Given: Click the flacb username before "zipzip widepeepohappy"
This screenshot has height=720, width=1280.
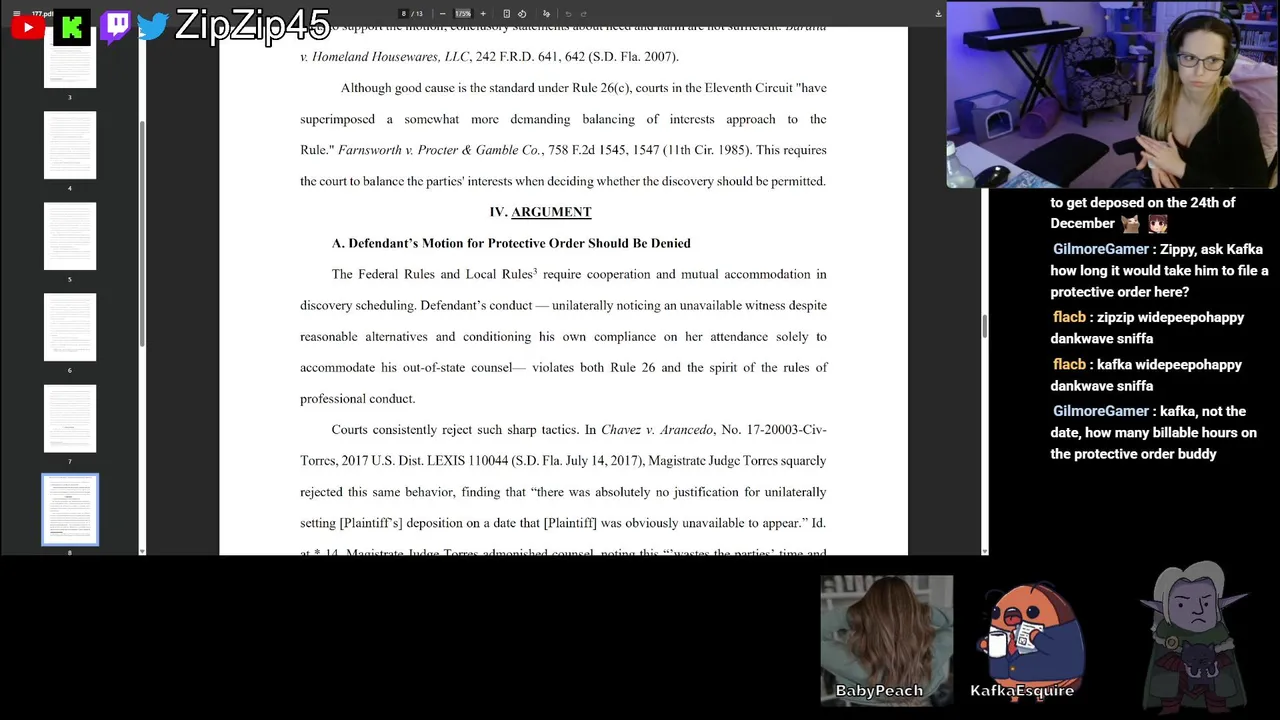Looking at the screenshot, I should click(1069, 317).
